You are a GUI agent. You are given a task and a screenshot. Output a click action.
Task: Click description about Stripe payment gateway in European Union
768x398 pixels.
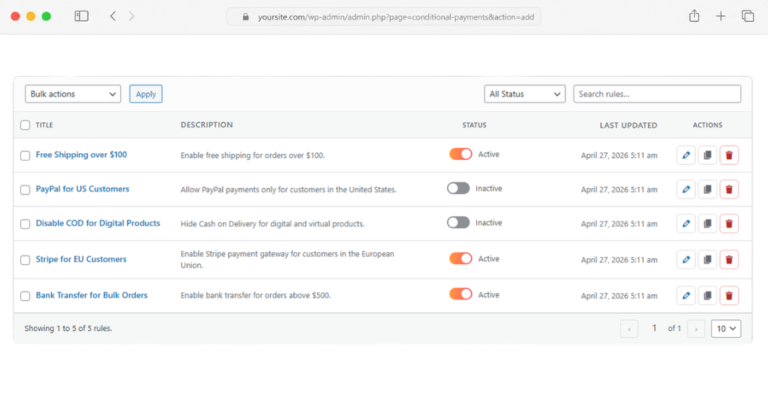pyautogui.click(x=287, y=259)
